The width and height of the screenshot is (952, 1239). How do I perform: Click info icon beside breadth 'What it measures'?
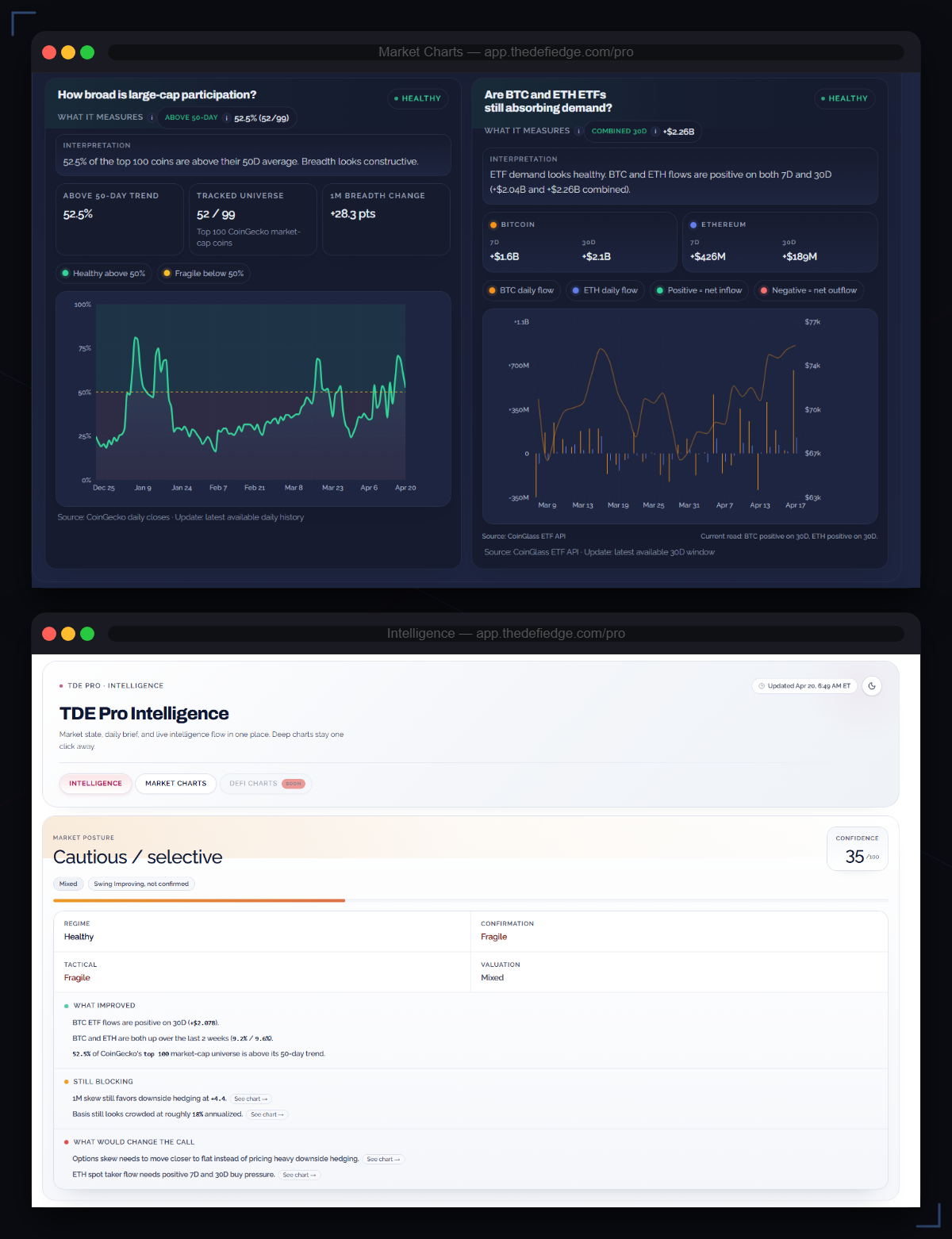pyautogui.click(x=152, y=117)
